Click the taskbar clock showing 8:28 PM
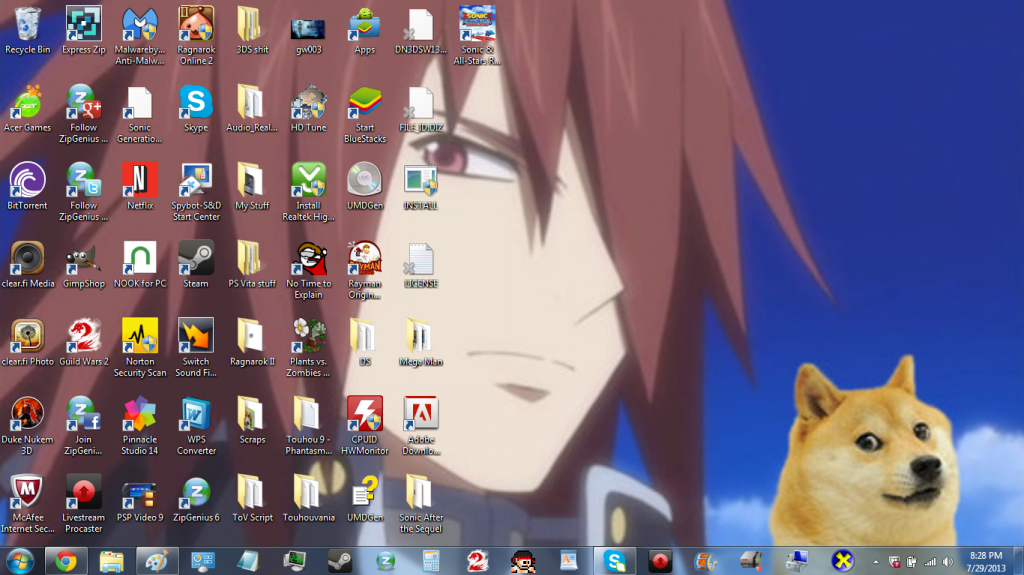 (985, 562)
